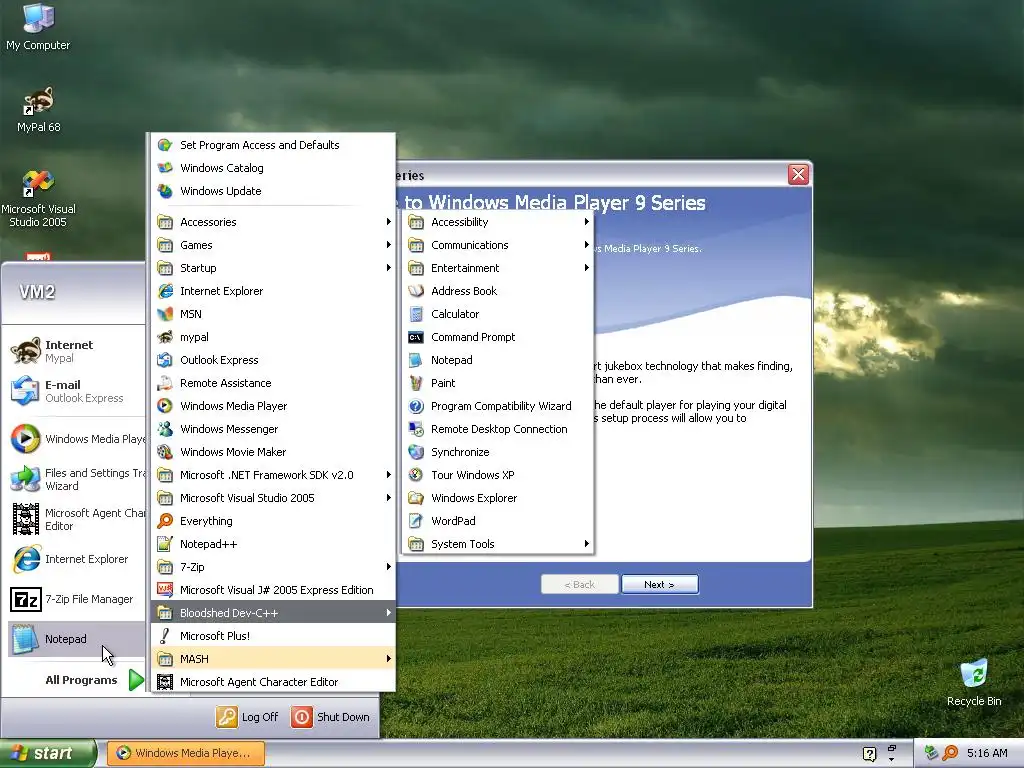The image size is (1024, 768).
Task: Click the Log Off button
Action: coord(248,717)
